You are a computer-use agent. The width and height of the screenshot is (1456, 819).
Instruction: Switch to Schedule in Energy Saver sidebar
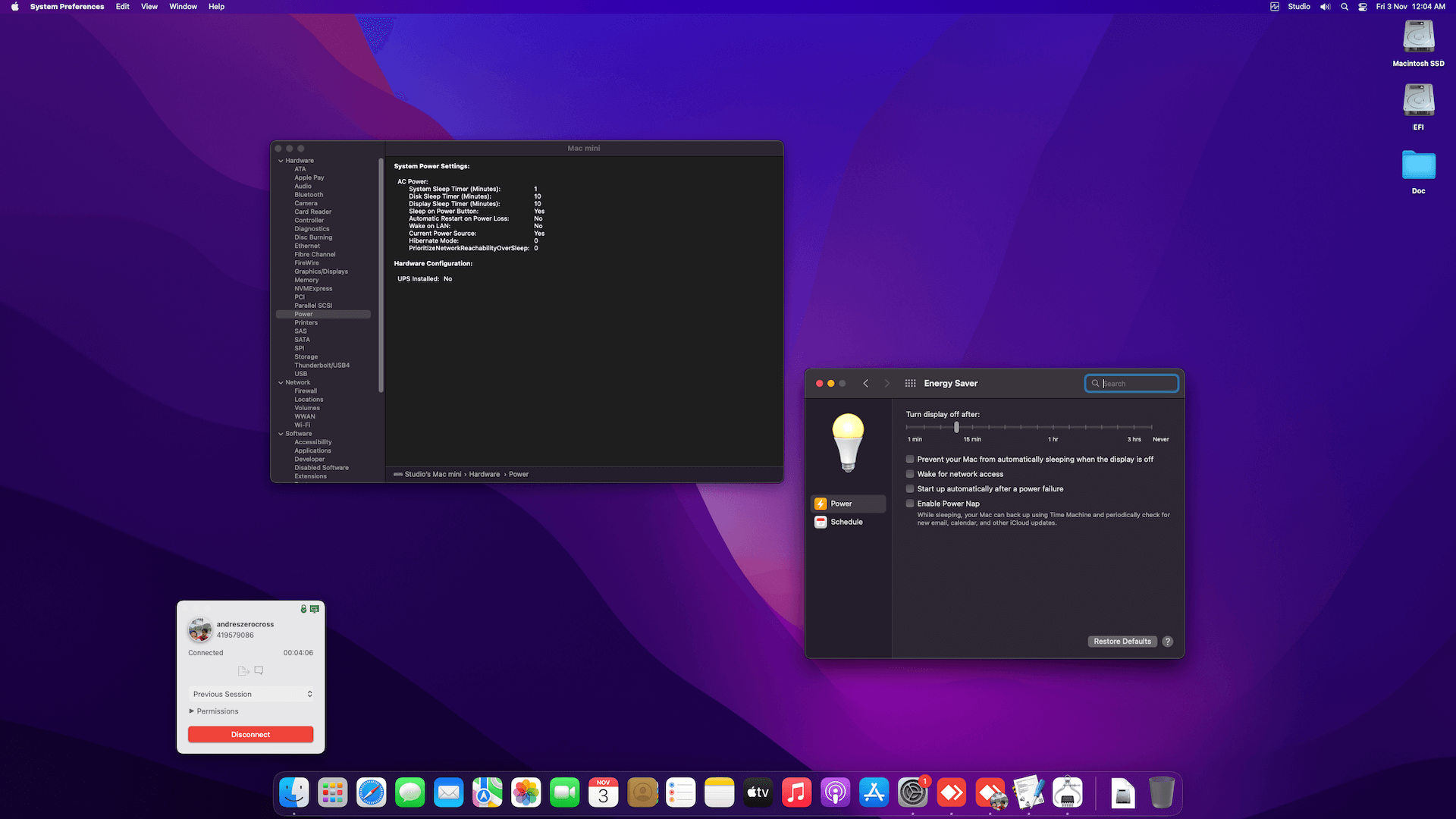(x=849, y=522)
